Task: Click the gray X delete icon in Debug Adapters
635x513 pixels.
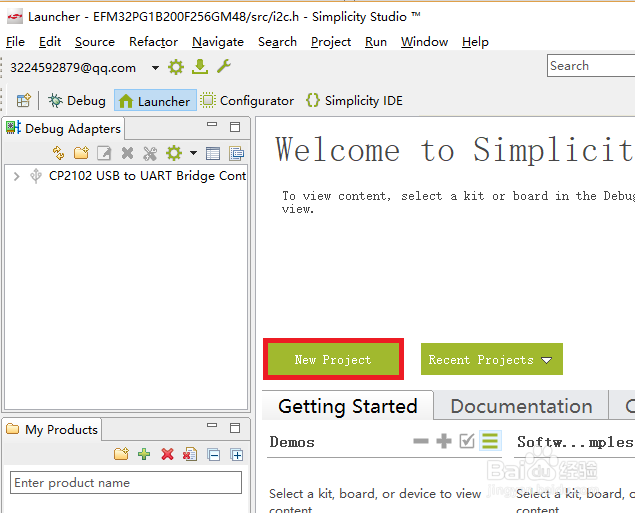Action: (127, 153)
